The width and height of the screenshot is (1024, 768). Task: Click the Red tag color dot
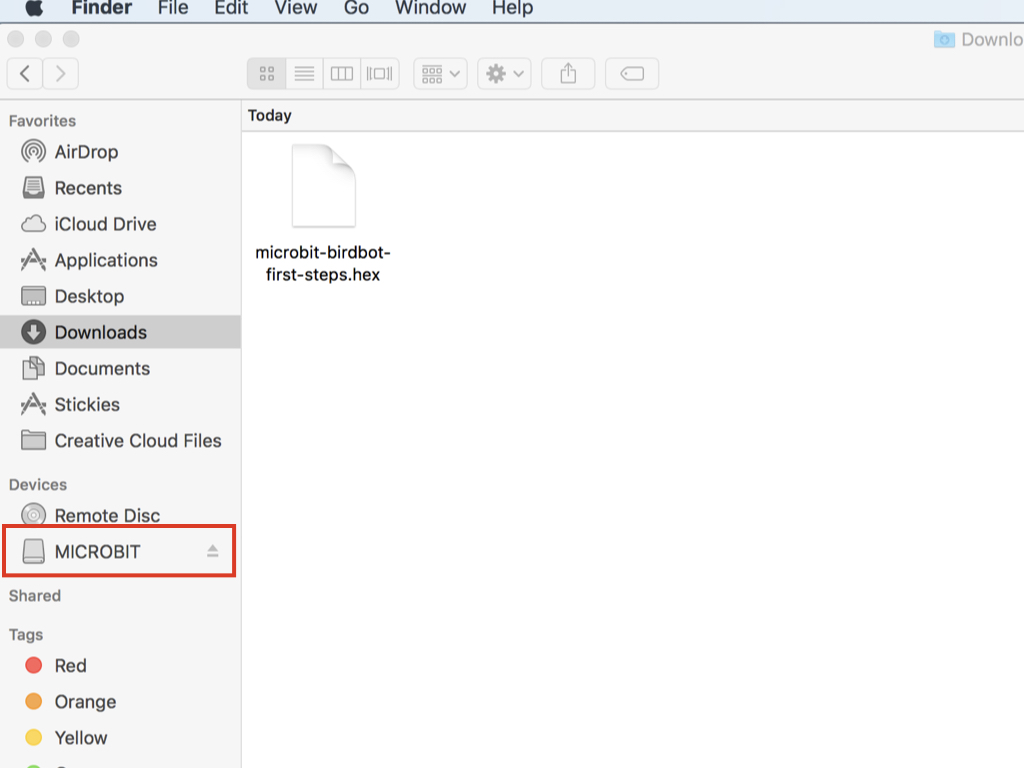pyautogui.click(x=33, y=665)
